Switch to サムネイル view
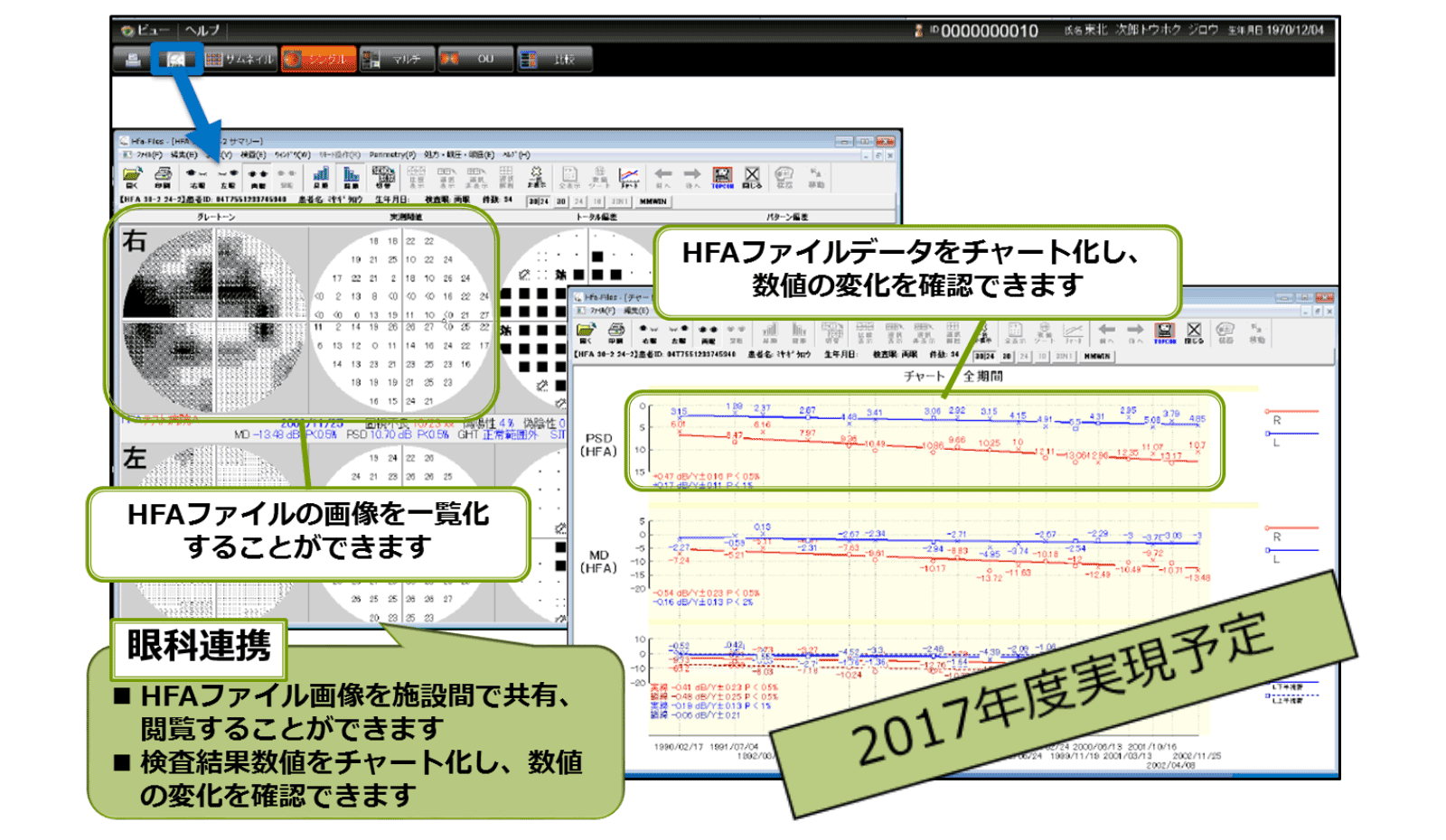Image resolution: width=1446 pixels, height=840 pixels. 239,60
